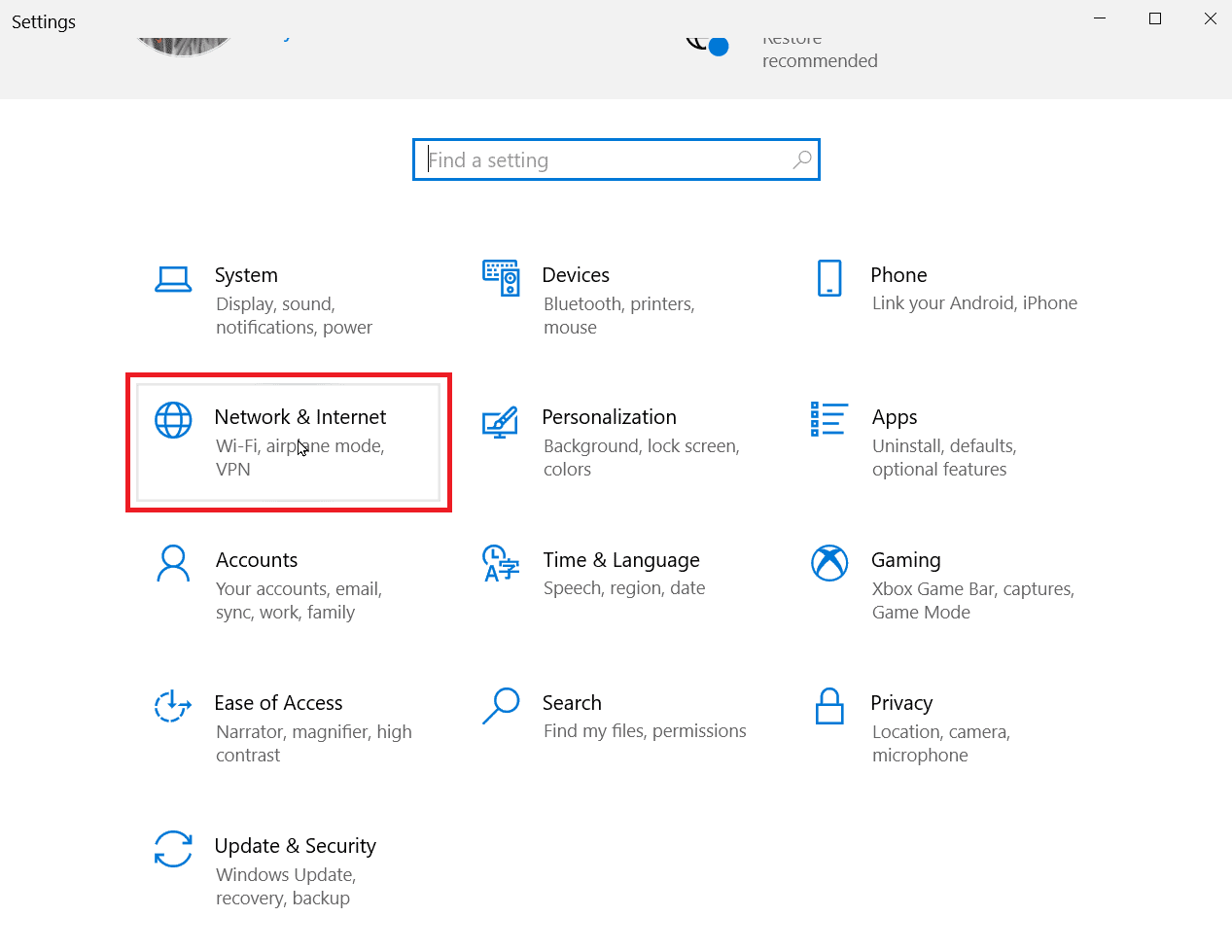Click the magnifier inside the search box
1232x952 pixels.
[x=802, y=159]
